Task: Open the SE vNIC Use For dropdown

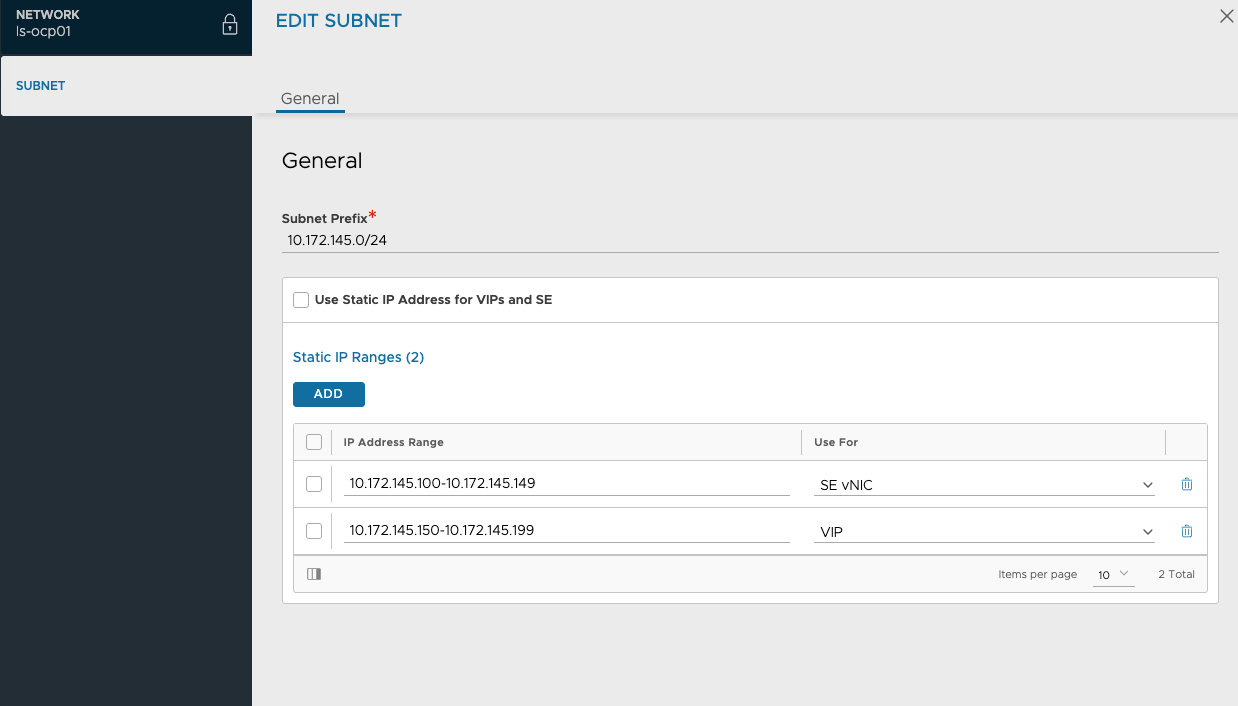Action: (x=985, y=485)
